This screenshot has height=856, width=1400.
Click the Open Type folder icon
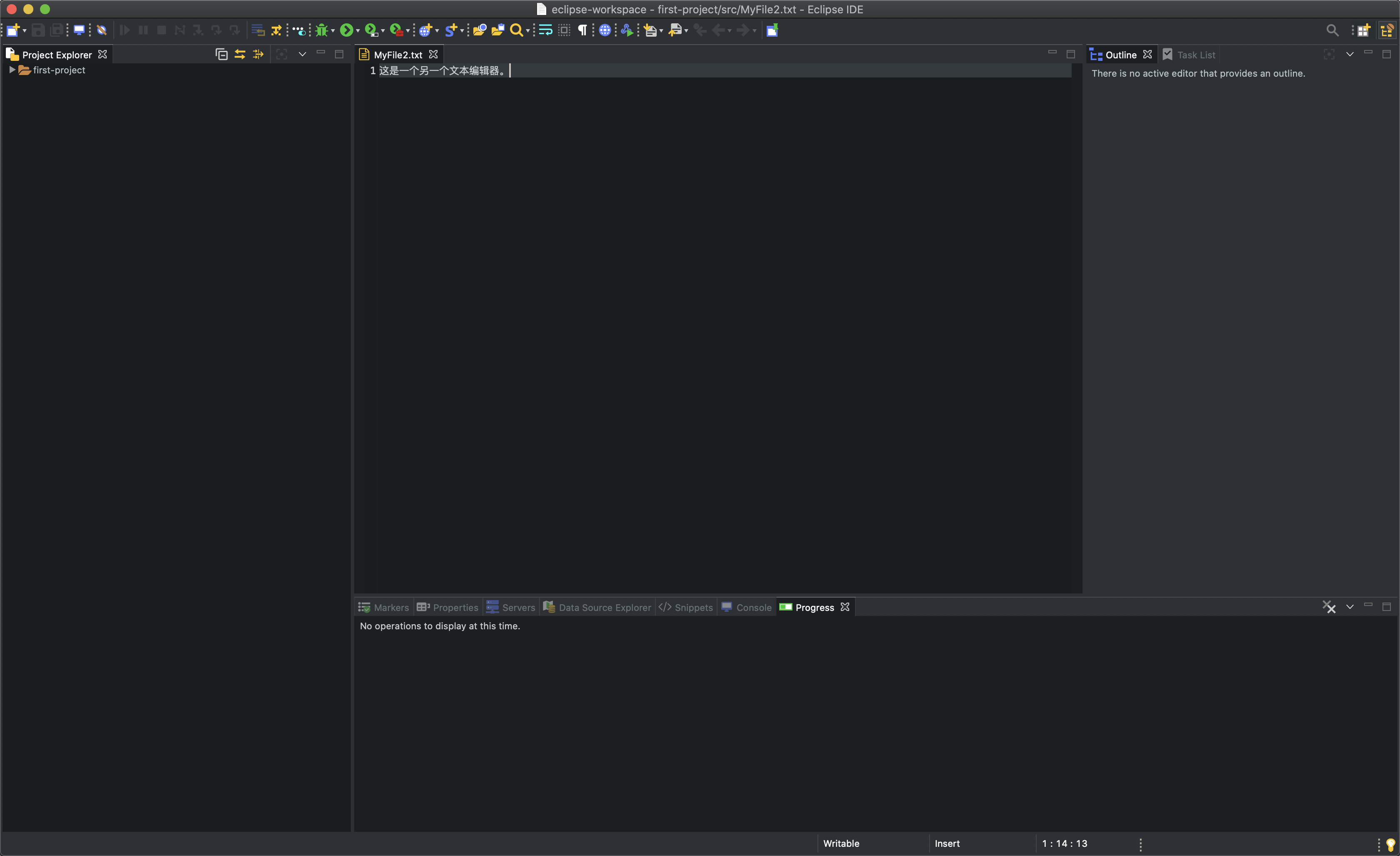point(480,30)
